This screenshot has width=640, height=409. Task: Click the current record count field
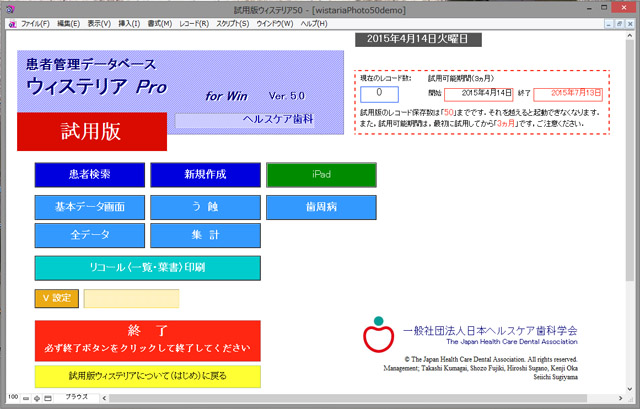point(379,93)
